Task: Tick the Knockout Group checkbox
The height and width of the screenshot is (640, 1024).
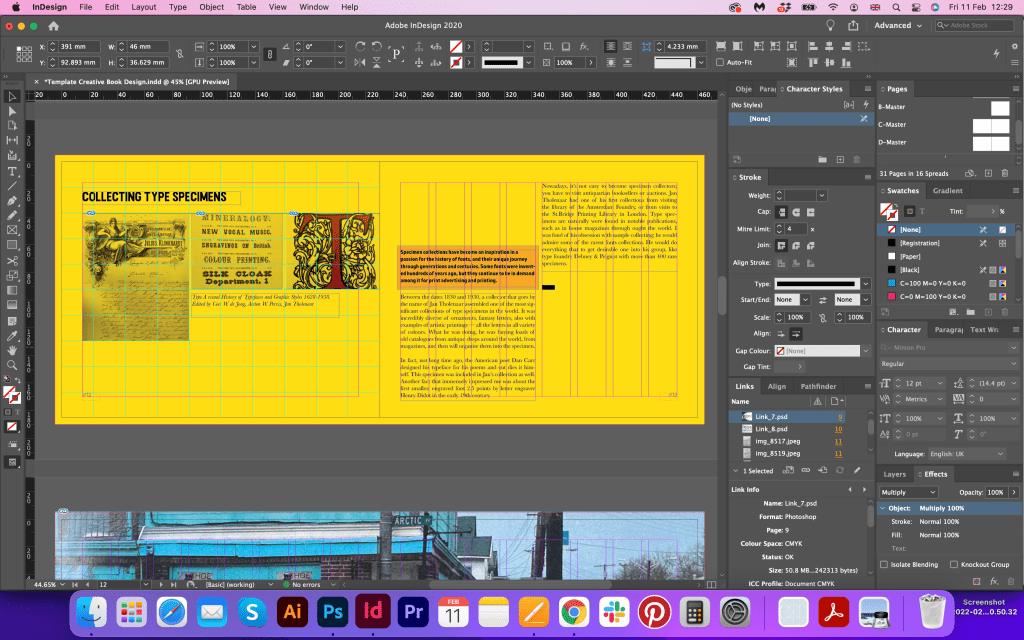Action: click(954, 564)
